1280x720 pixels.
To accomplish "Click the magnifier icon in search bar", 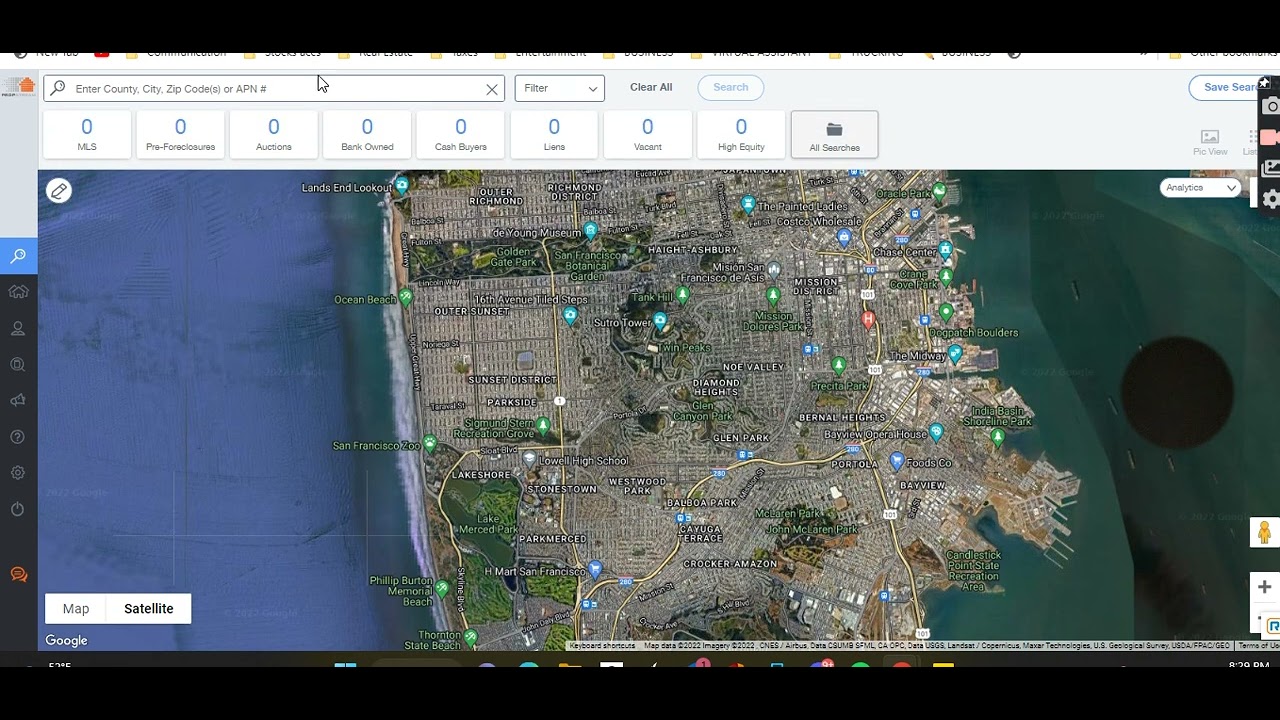I will (58, 88).
